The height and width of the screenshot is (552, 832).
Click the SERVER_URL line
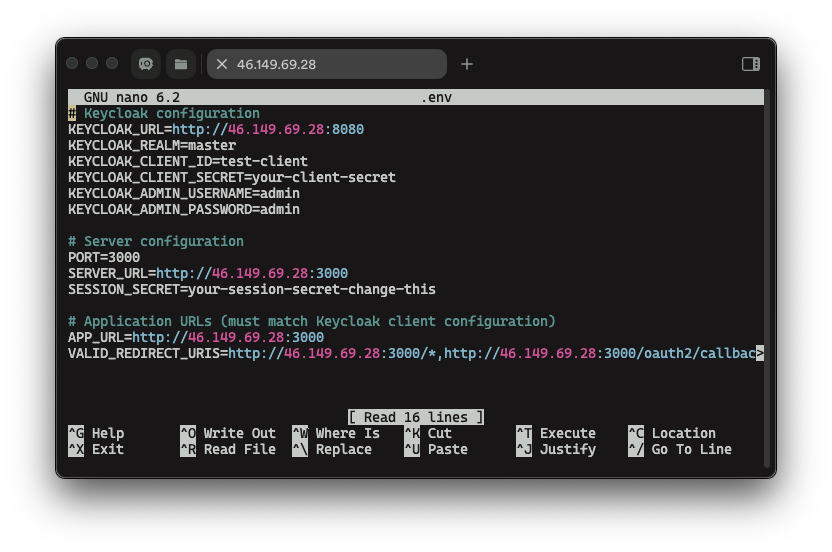pos(208,273)
